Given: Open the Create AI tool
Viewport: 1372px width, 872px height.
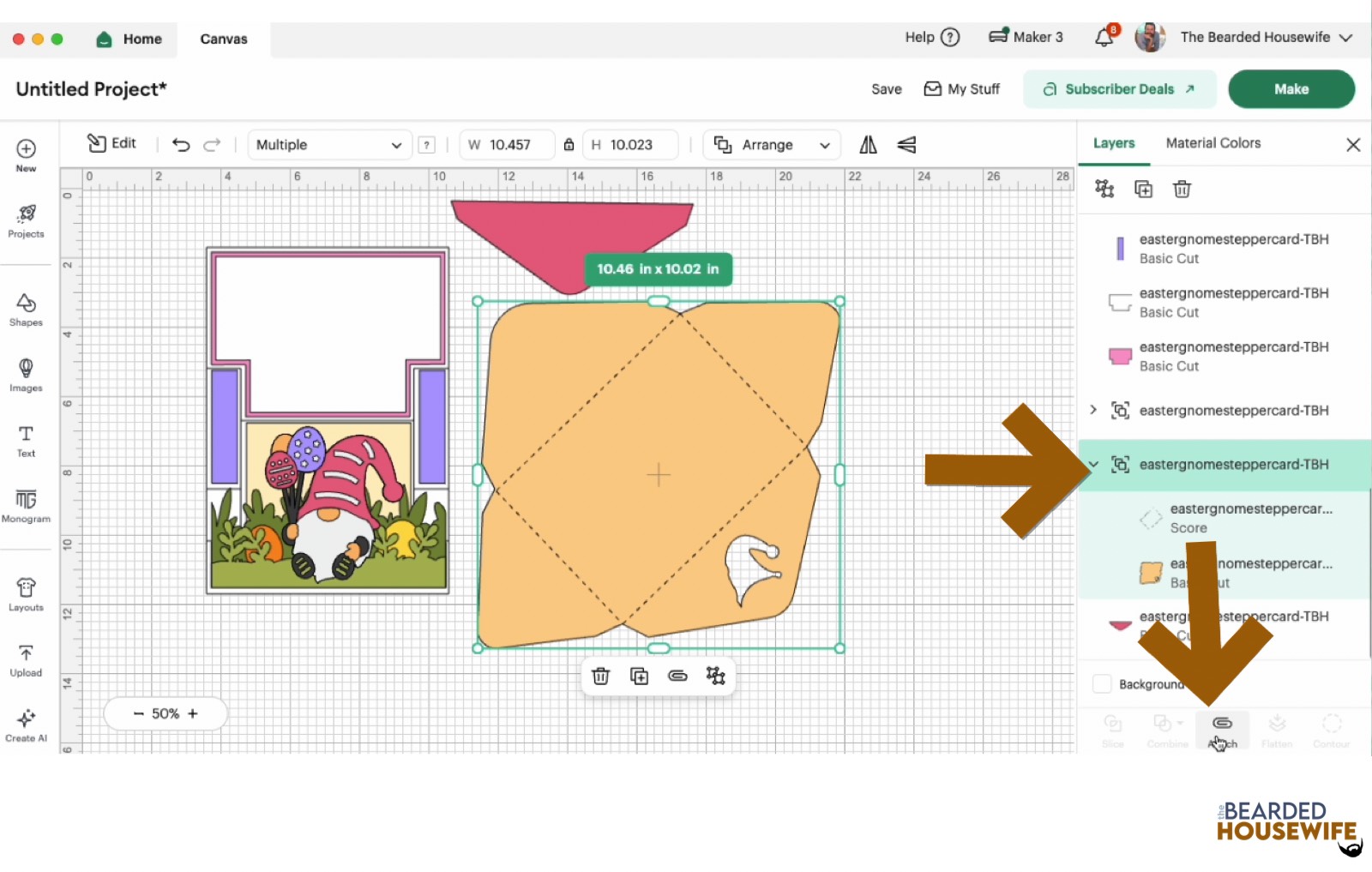Looking at the screenshot, I should click(x=26, y=725).
